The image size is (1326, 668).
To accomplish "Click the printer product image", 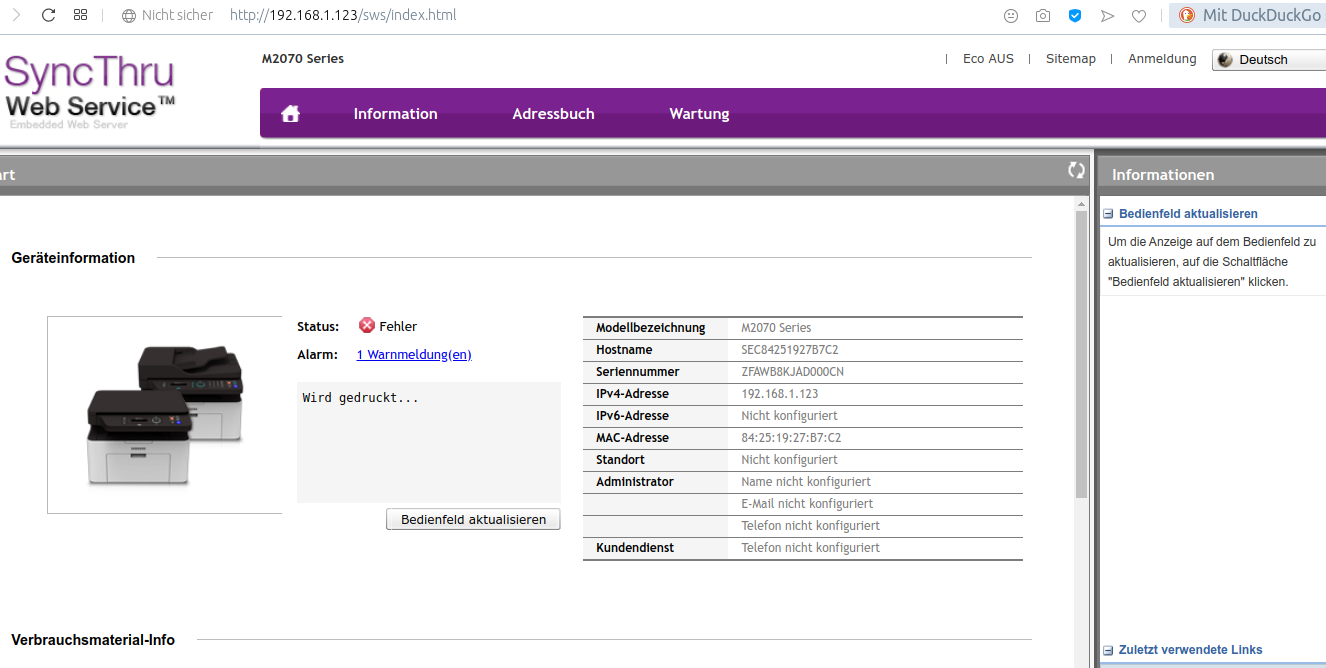I will tap(165, 415).
